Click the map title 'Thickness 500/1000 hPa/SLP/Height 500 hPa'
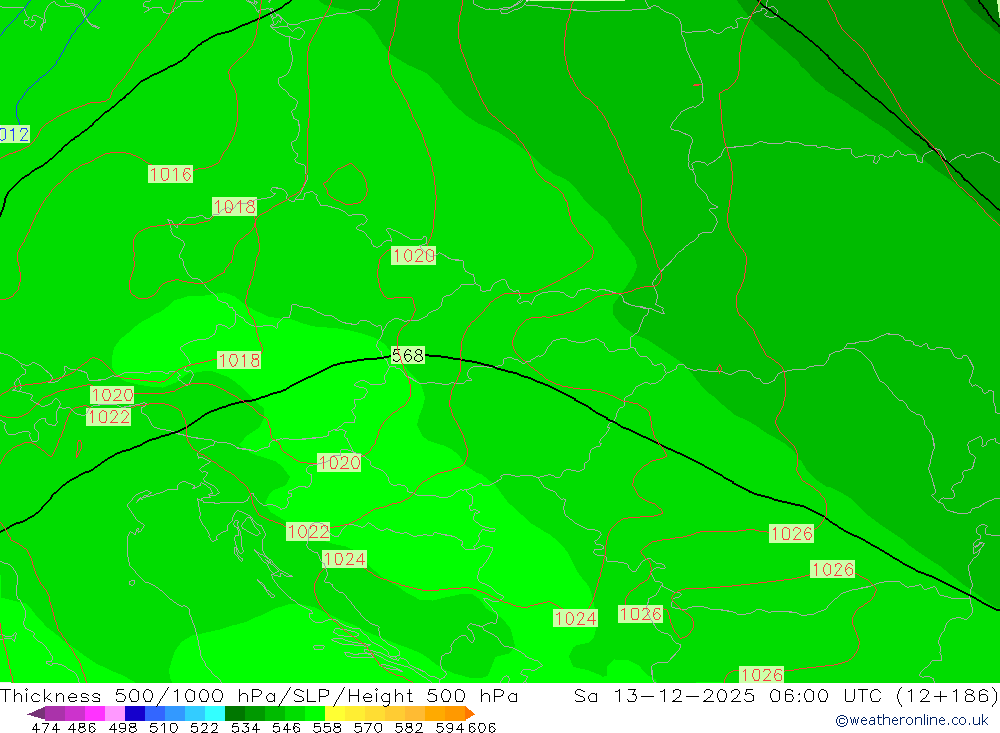Viewport: 1000px width, 733px height. point(259,695)
